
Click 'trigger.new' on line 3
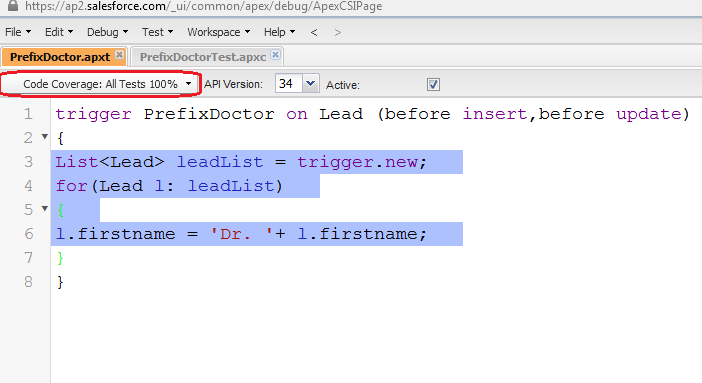(x=357, y=162)
